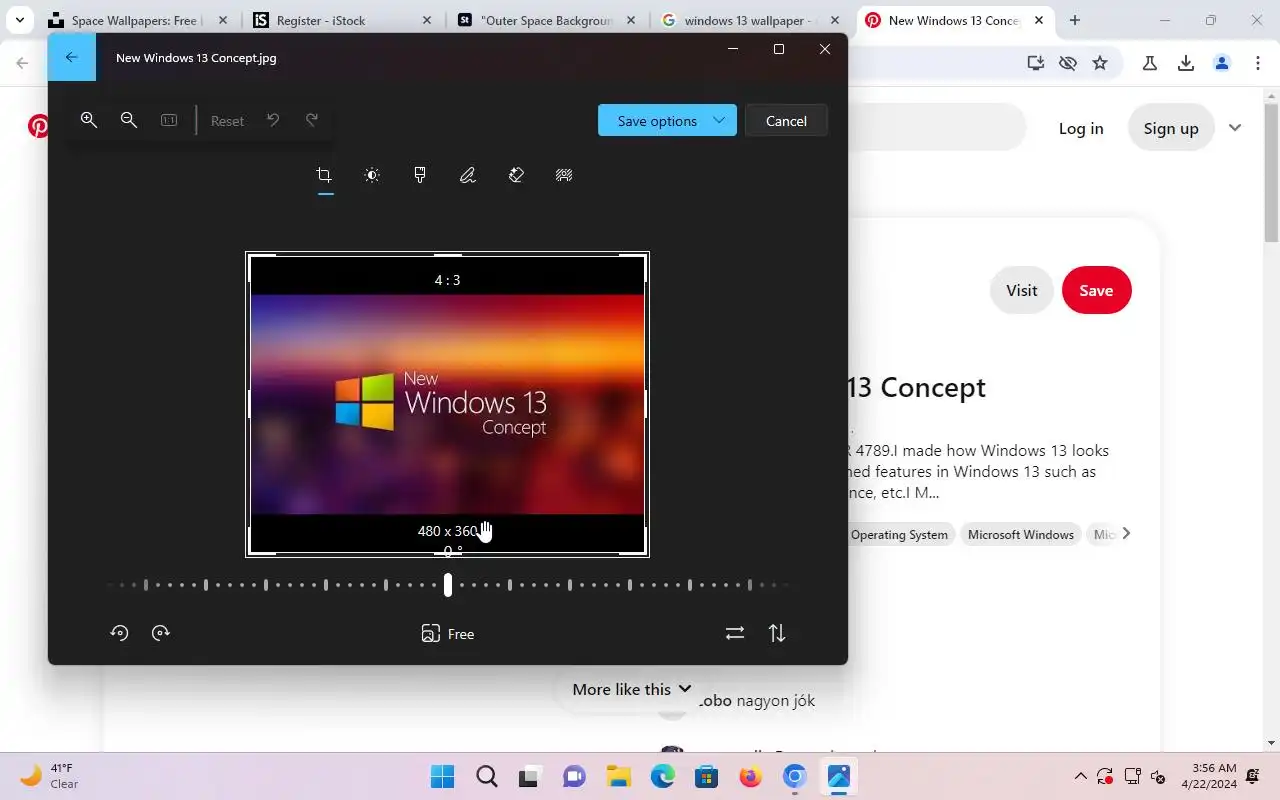Click Cancel to discard edits
The image size is (1280, 800).
click(x=786, y=120)
